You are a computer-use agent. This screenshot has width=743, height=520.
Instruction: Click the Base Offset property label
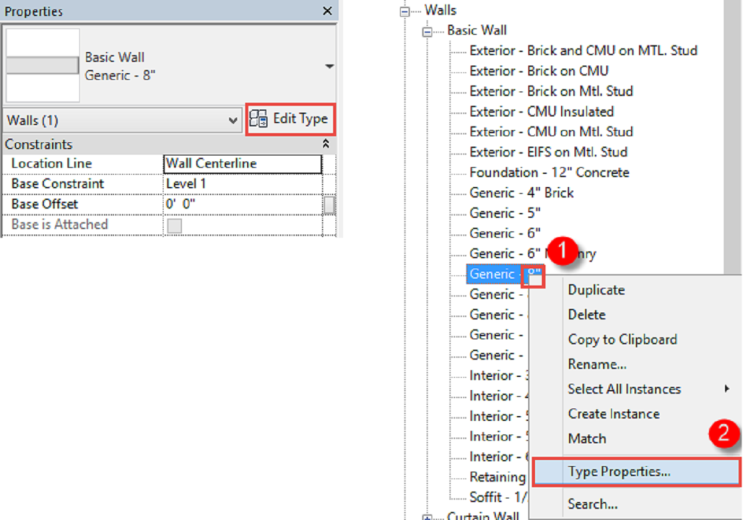[45, 204]
